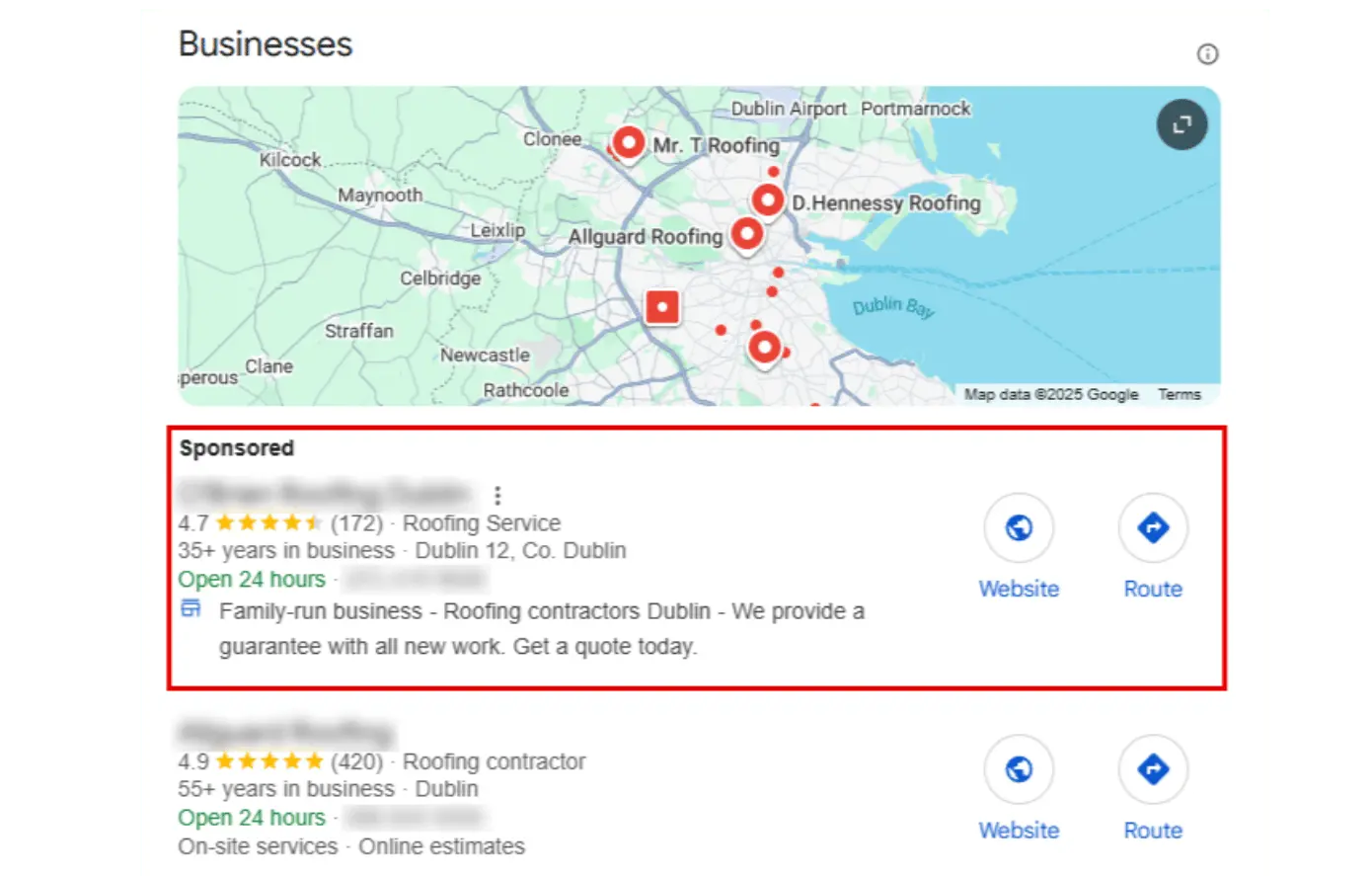Select the Mr. T Roofing map pin
This screenshot has width=1372, height=876.
(x=628, y=144)
